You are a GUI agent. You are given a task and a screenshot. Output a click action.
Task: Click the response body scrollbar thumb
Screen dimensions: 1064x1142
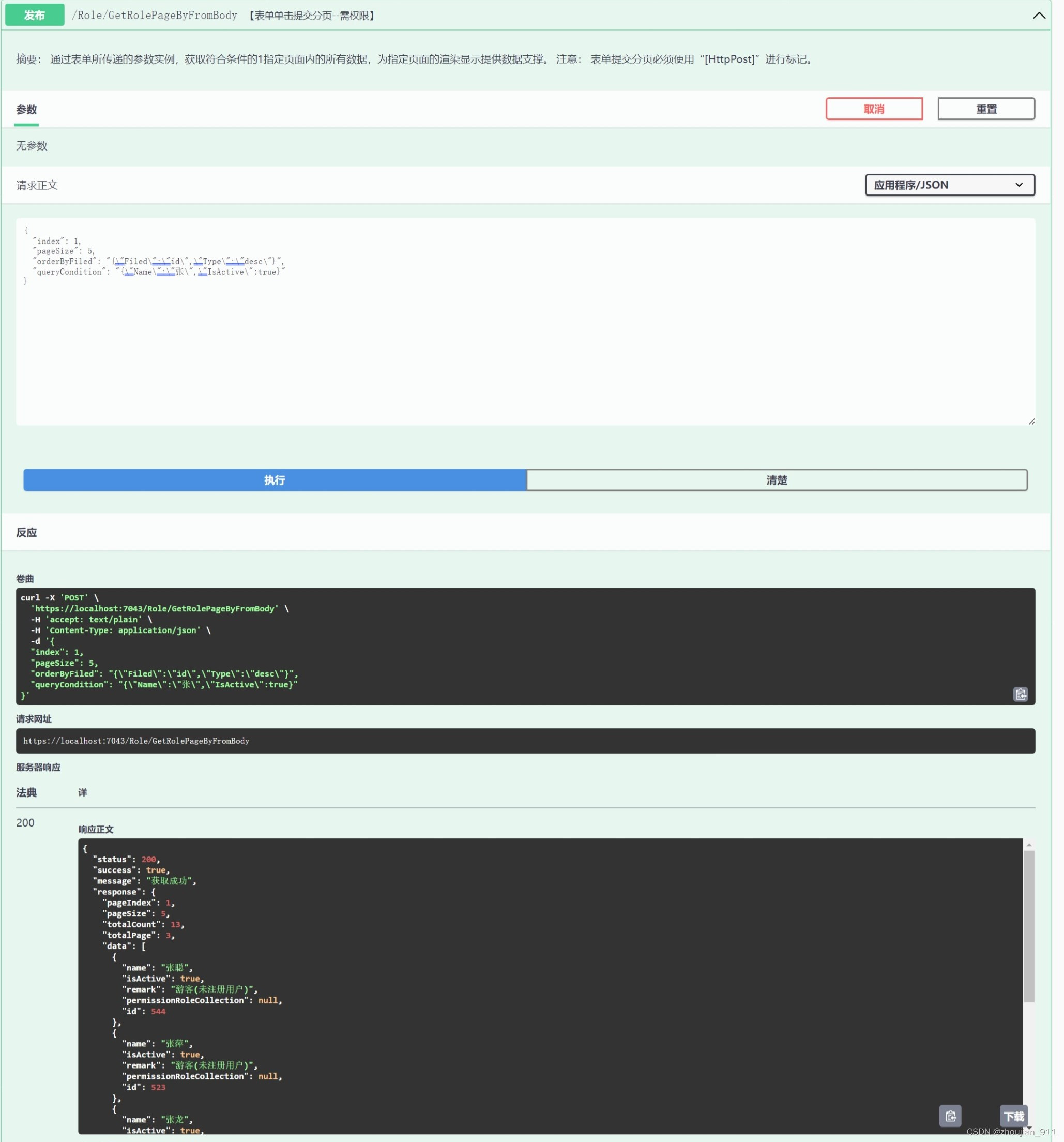click(1029, 926)
